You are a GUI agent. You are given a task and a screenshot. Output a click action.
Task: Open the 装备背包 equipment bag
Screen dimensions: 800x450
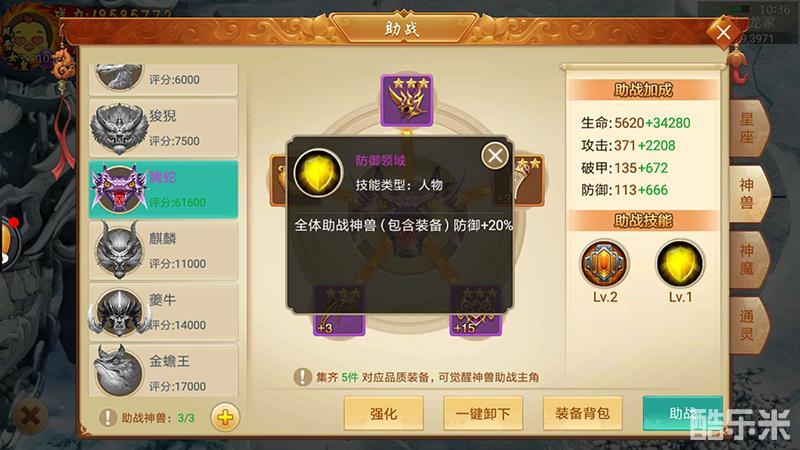(583, 413)
